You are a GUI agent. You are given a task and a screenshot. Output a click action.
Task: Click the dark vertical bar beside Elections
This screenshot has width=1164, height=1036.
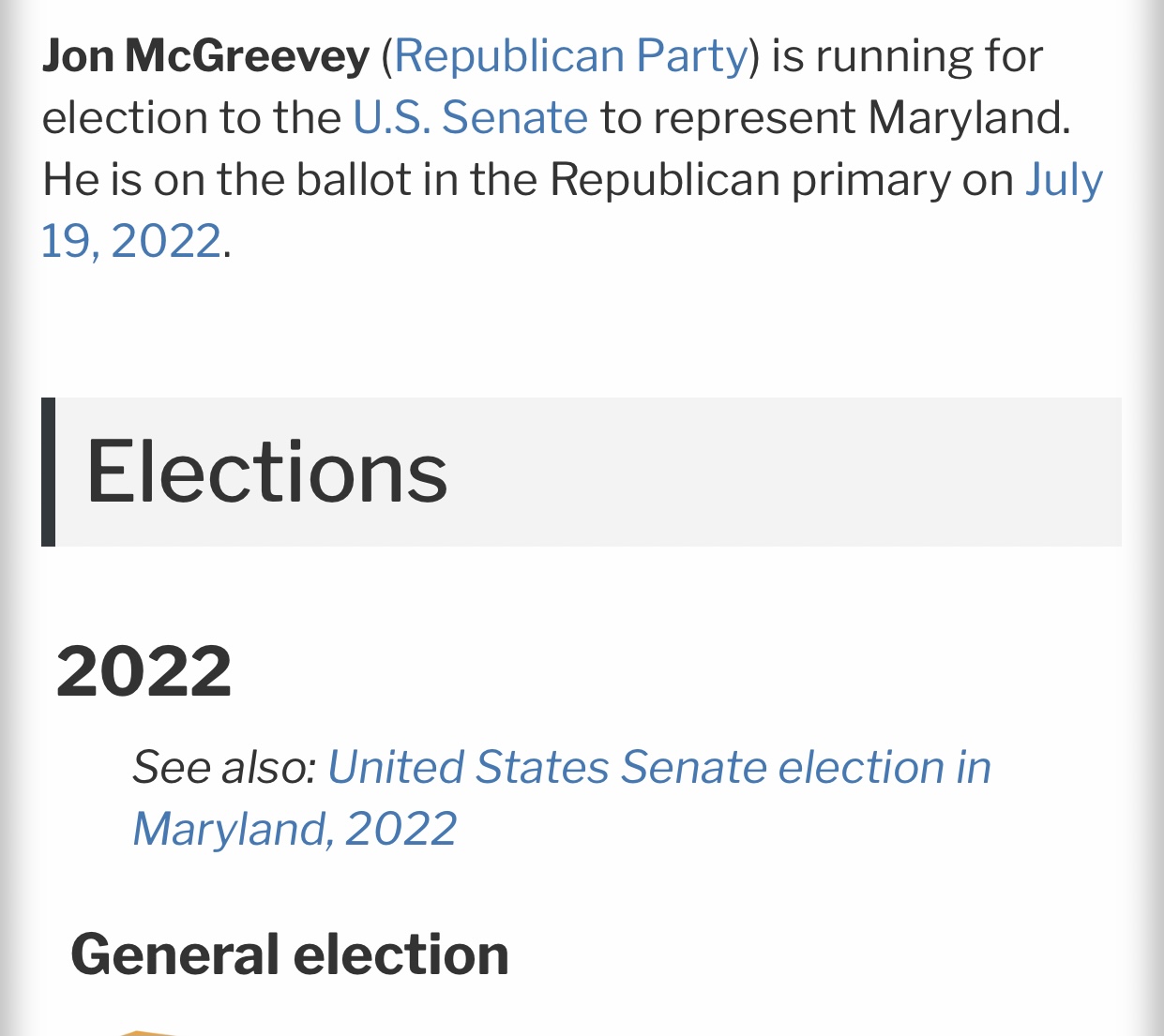(x=48, y=472)
